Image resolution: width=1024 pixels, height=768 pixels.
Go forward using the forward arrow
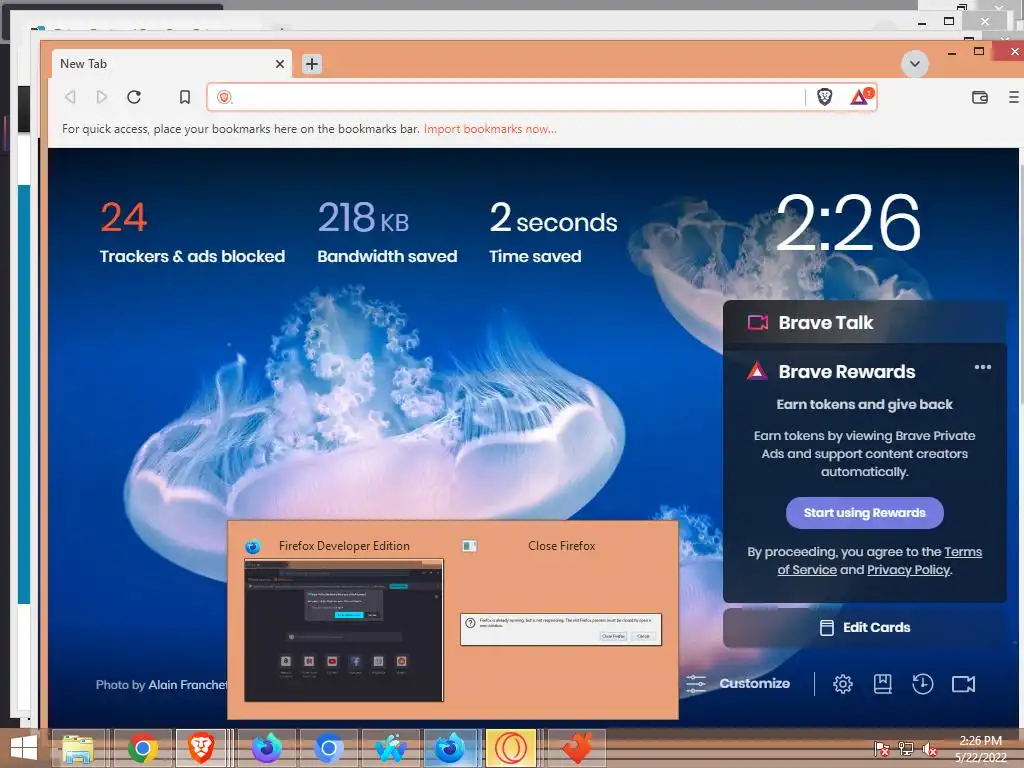[101, 97]
